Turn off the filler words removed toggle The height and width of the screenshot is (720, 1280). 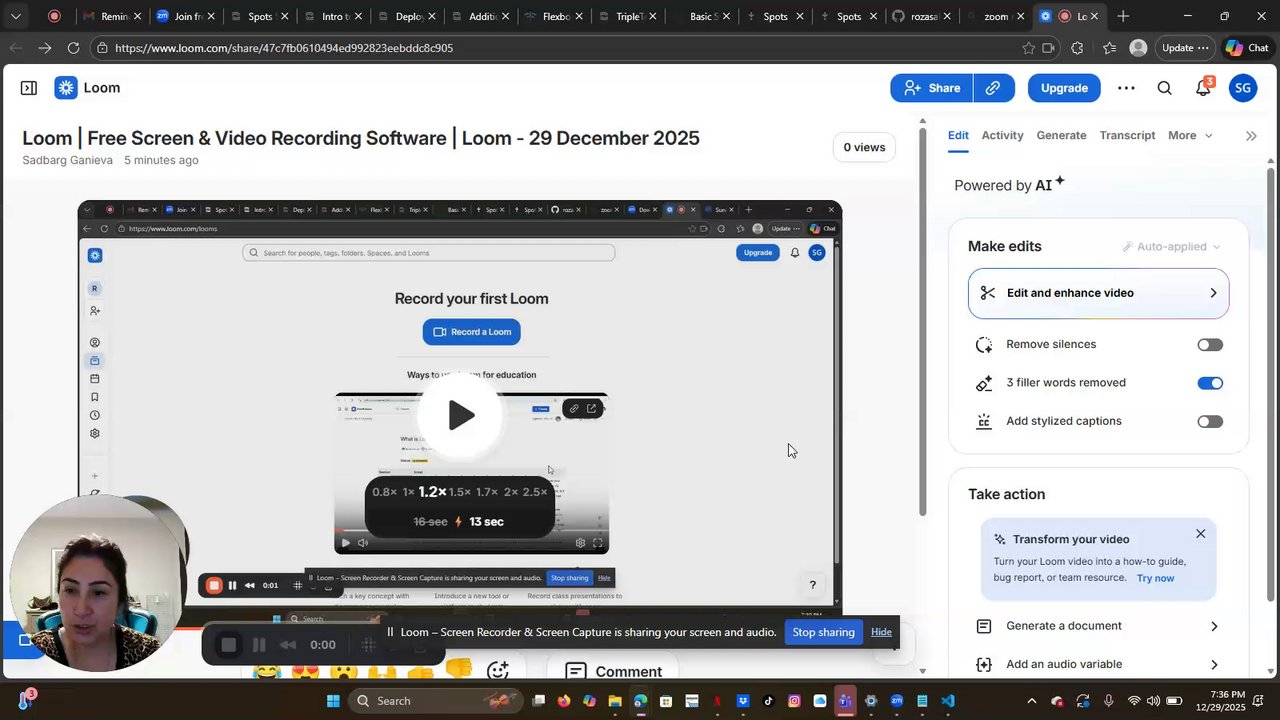click(x=1210, y=383)
